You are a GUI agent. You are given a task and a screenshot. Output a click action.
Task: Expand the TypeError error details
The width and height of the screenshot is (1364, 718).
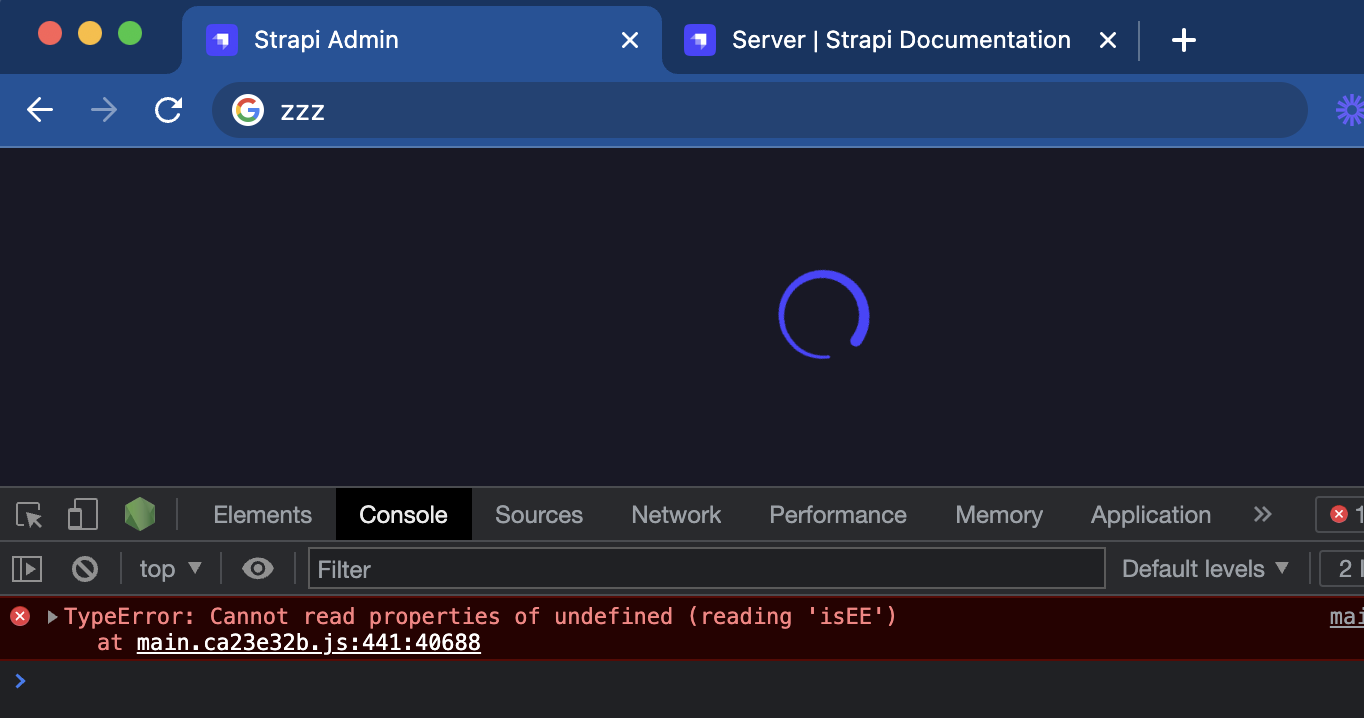coord(51,617)
